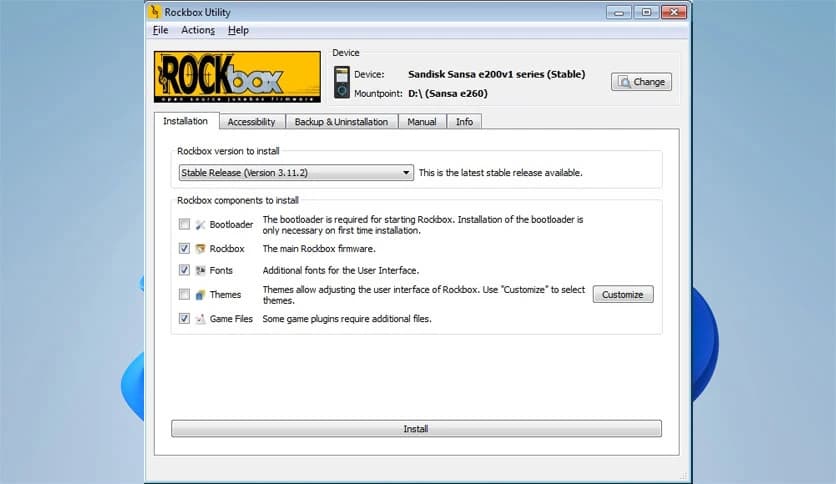The width and height of the screenshot is (836, 484).
Task: Close the Rockbox Utility window
Action: pos(674,12)
